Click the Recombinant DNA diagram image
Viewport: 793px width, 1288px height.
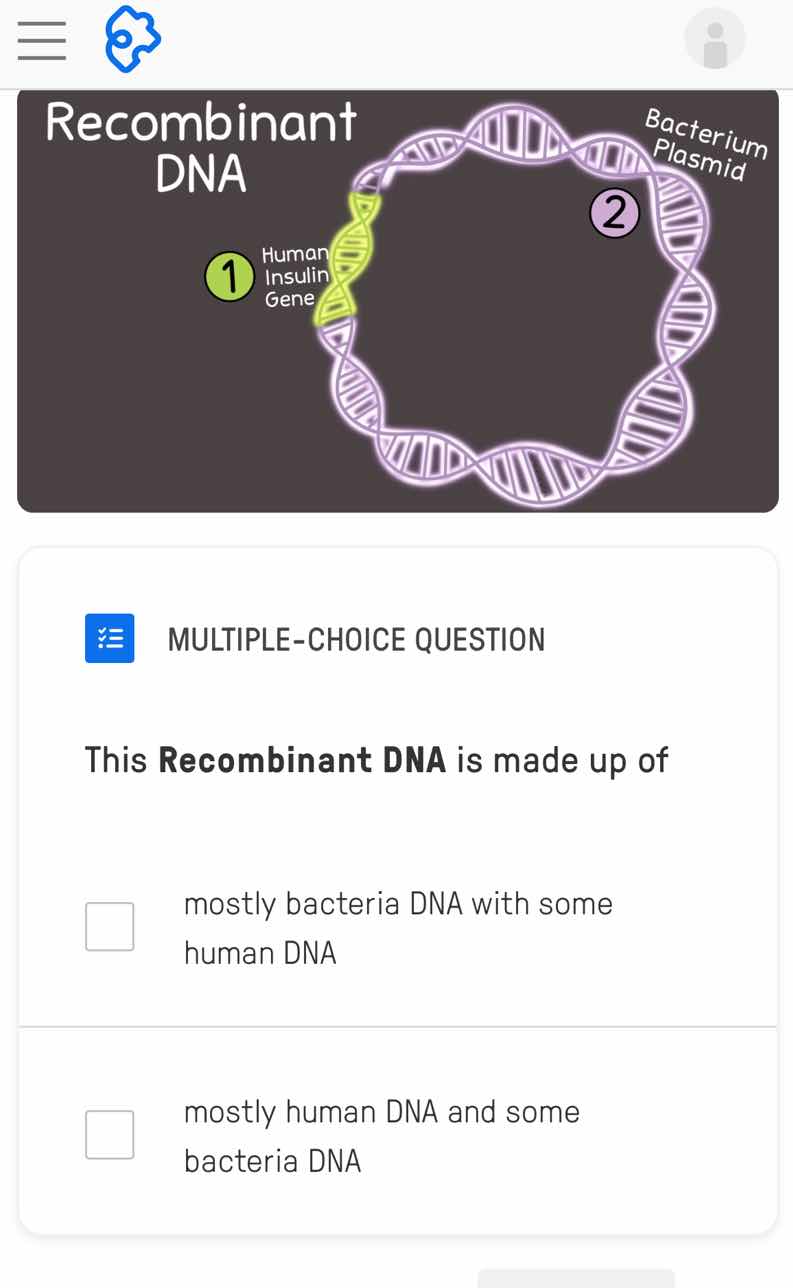point(398,300)
